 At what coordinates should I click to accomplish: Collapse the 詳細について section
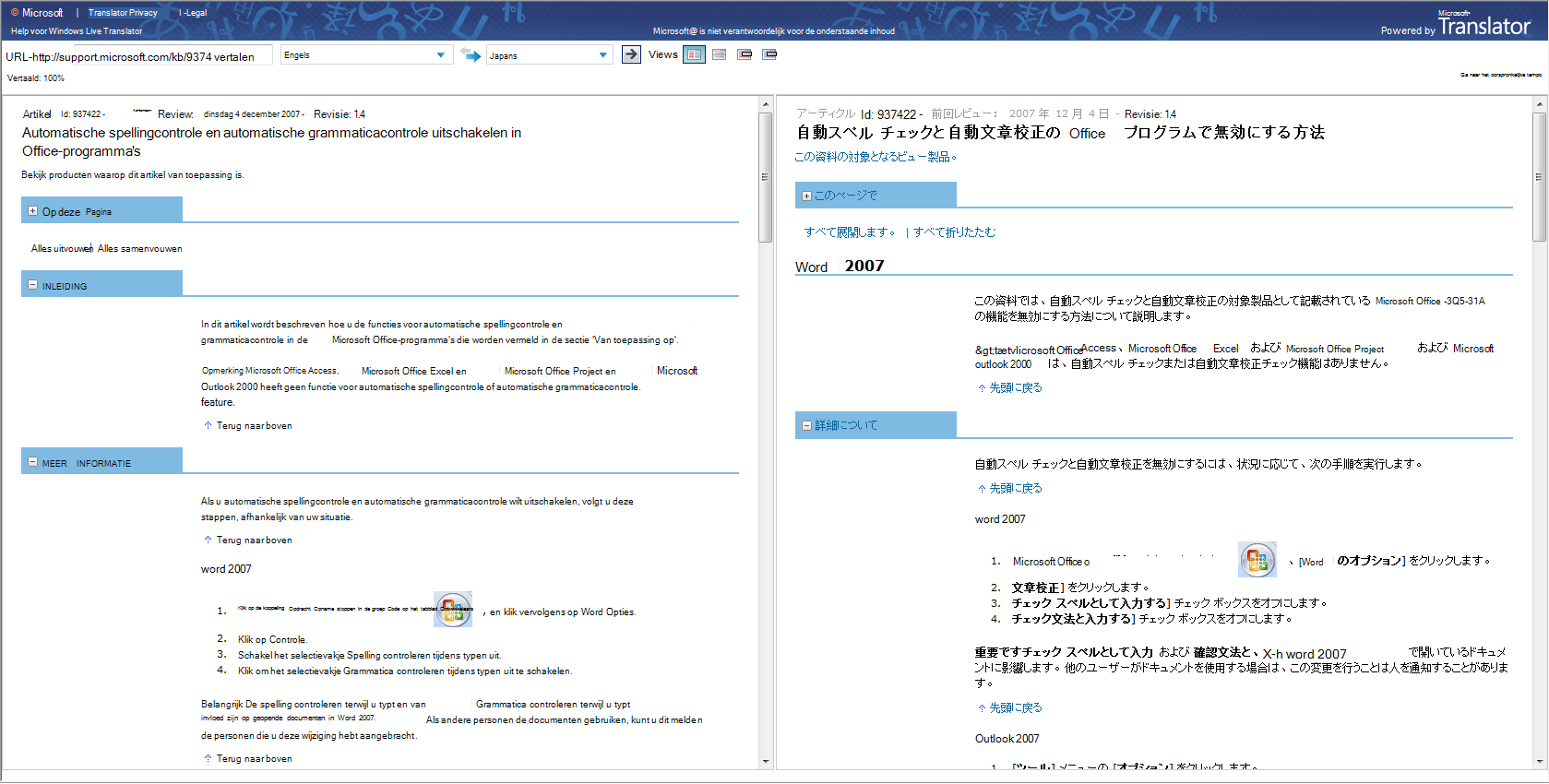806,425
